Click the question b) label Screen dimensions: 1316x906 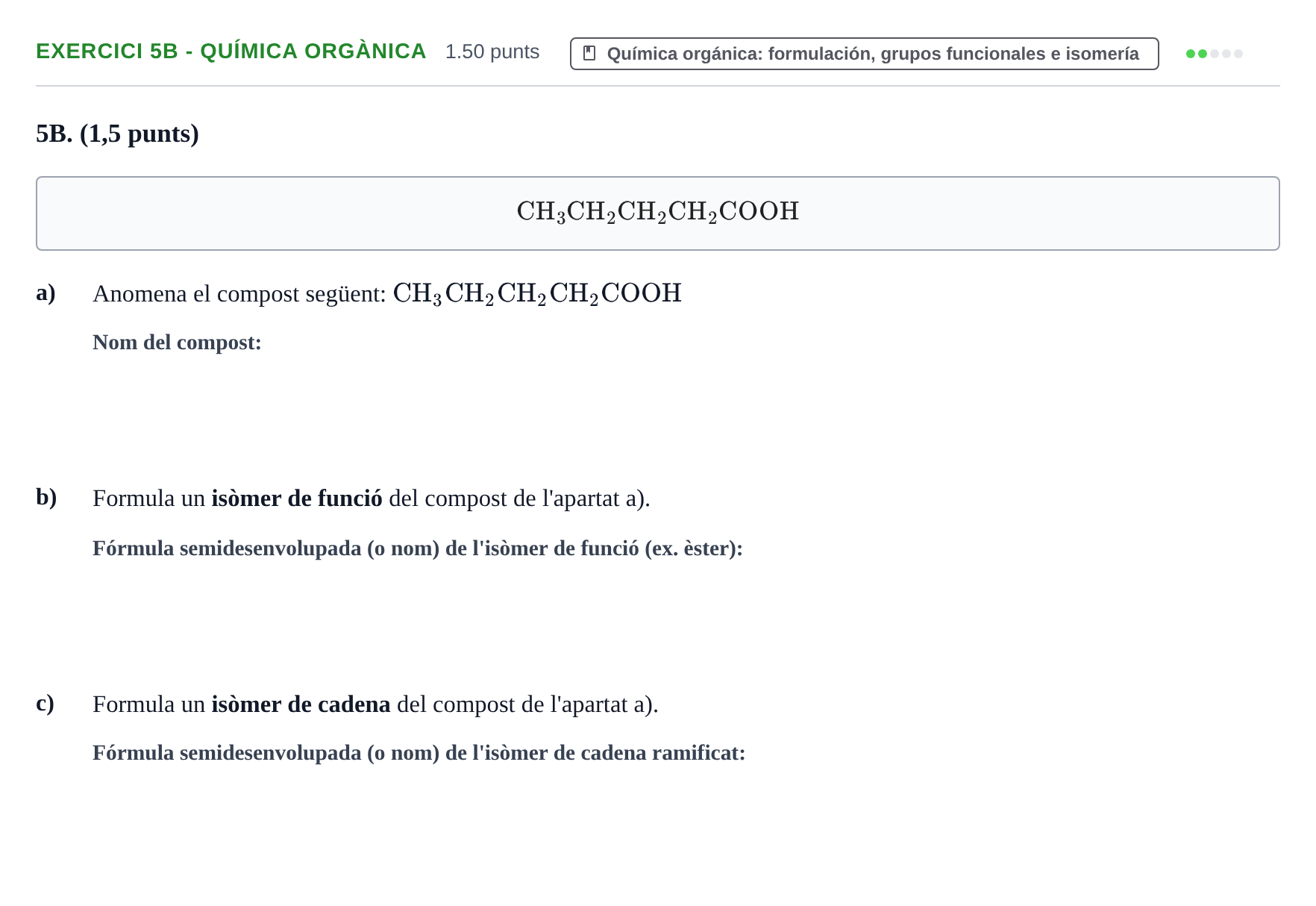click(46, 497)
